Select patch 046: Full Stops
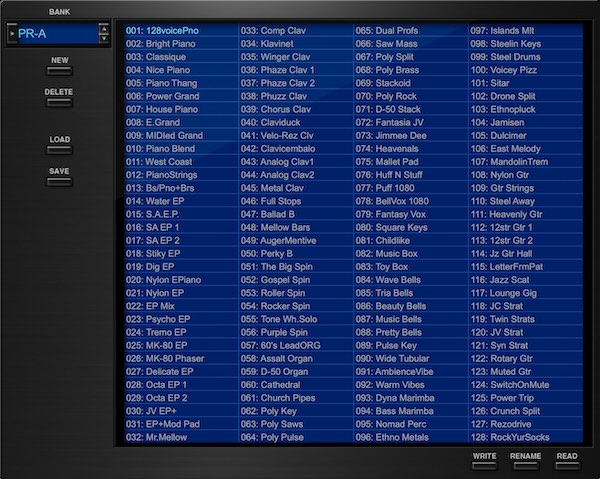 click(x=296, y=201)
